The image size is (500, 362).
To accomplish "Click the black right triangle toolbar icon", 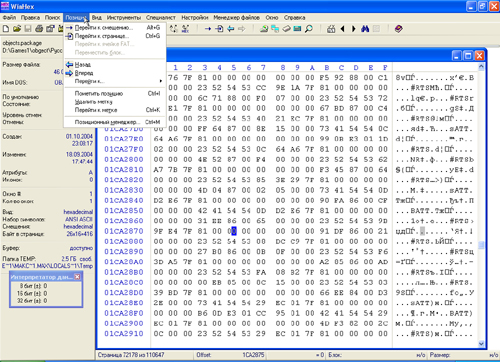I will coord(354,29).
